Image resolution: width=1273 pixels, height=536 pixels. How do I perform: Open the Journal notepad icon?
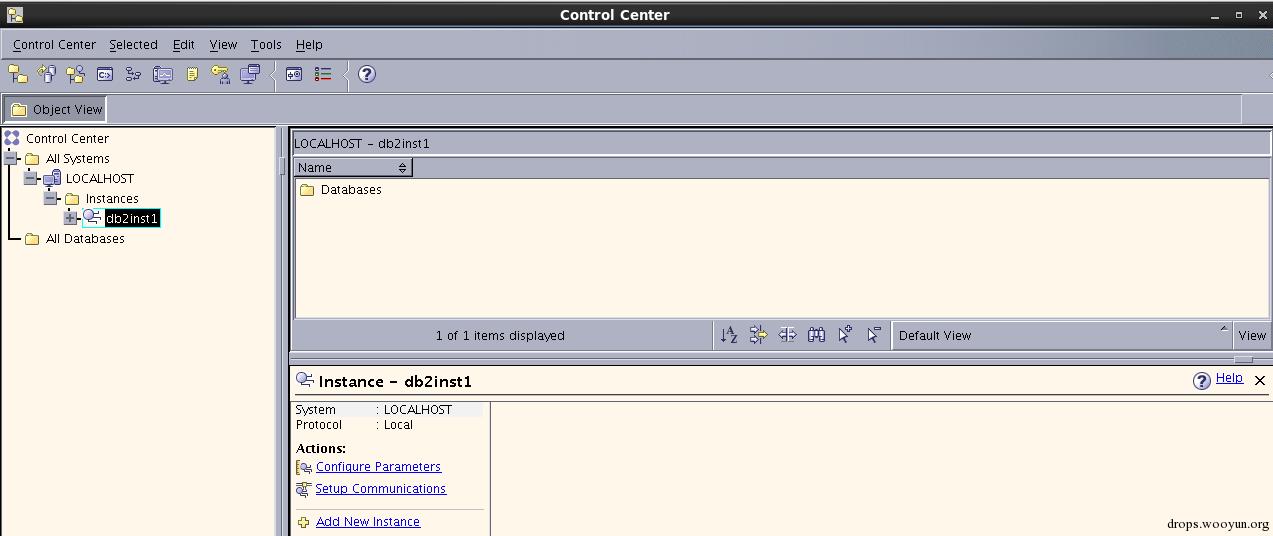[192, 74]
